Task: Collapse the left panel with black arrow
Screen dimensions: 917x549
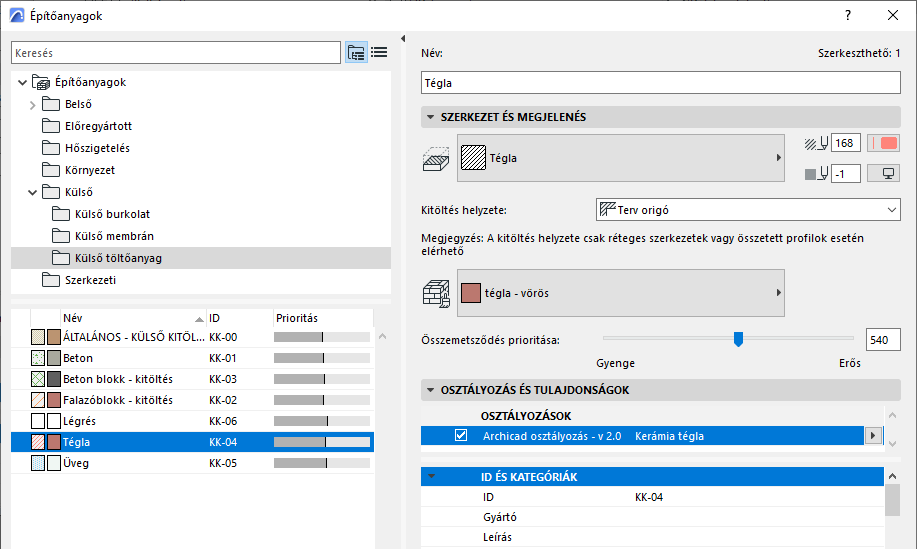Action: tap(403, 39)
